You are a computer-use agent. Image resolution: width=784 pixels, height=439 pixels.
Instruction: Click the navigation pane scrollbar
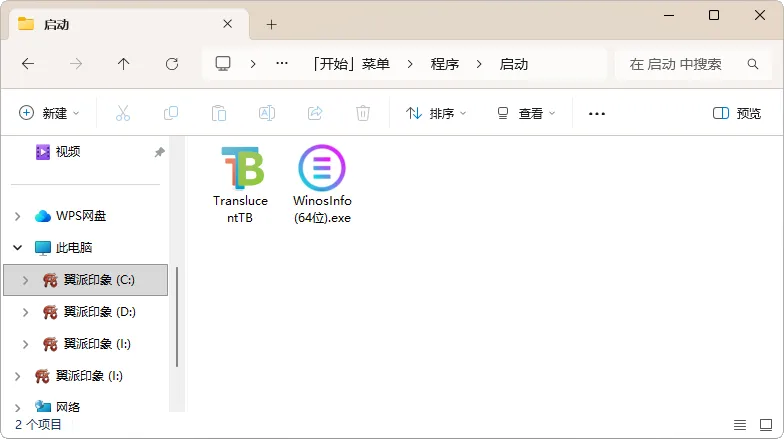(x=177, y=317)
